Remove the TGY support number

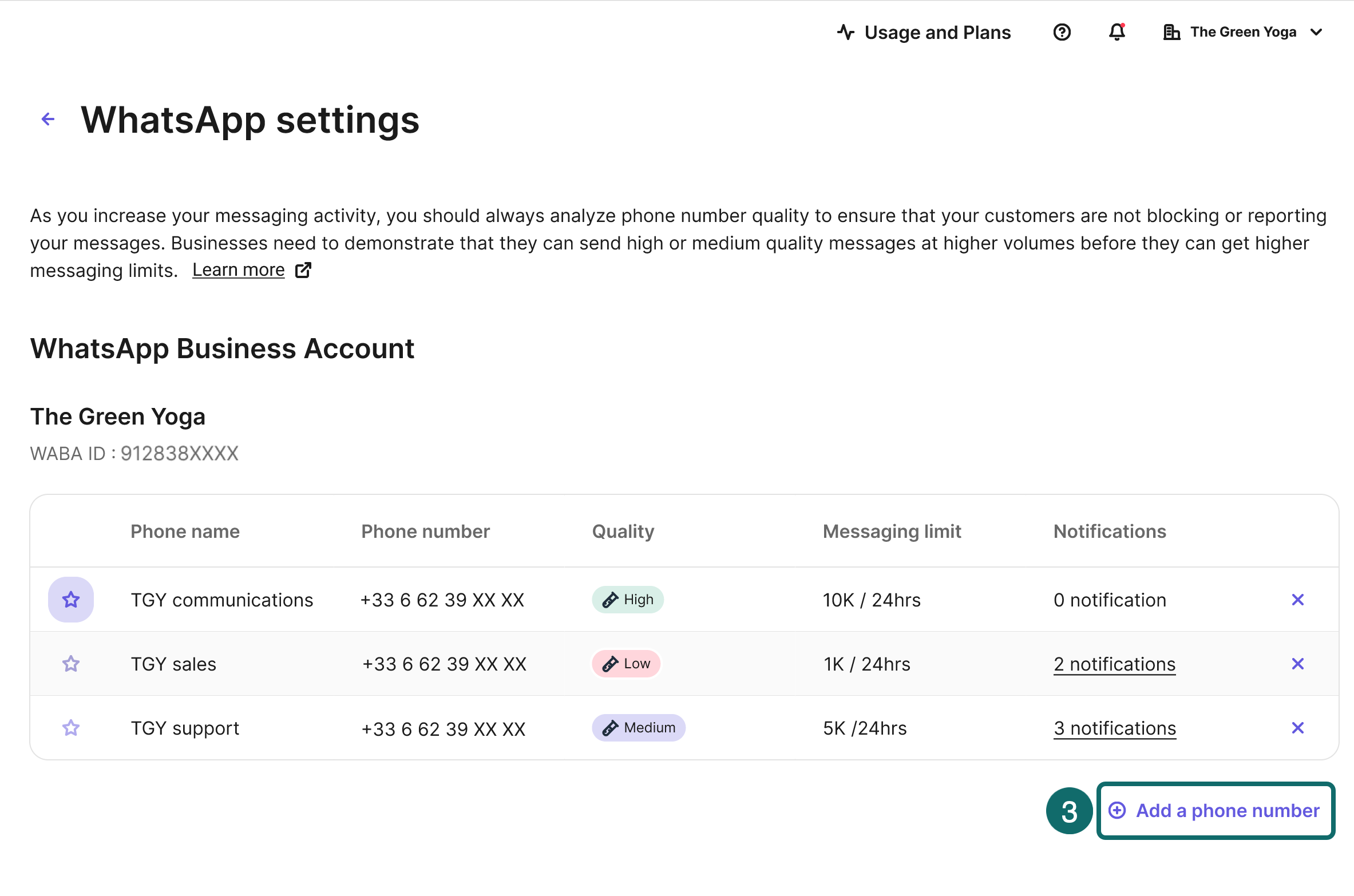pyautogui.click(x=1298, y=728)
